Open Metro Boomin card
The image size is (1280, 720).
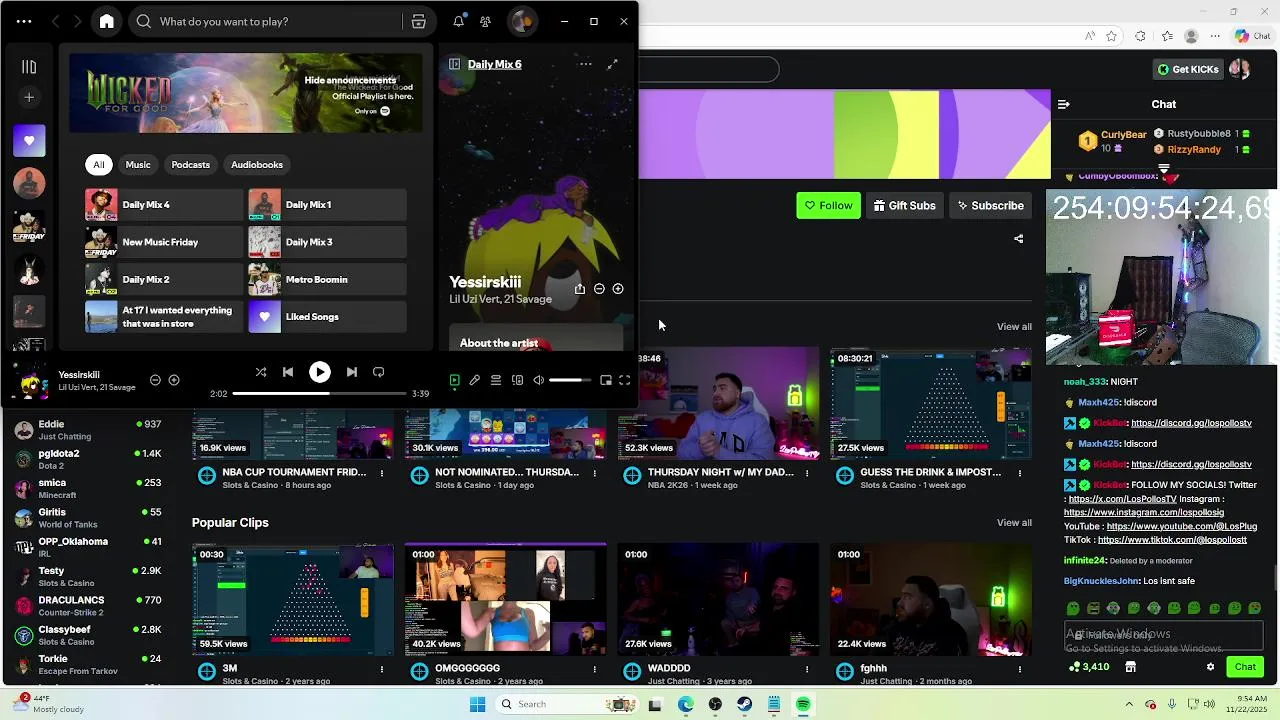pyautogui.click(x=327, y=279)
